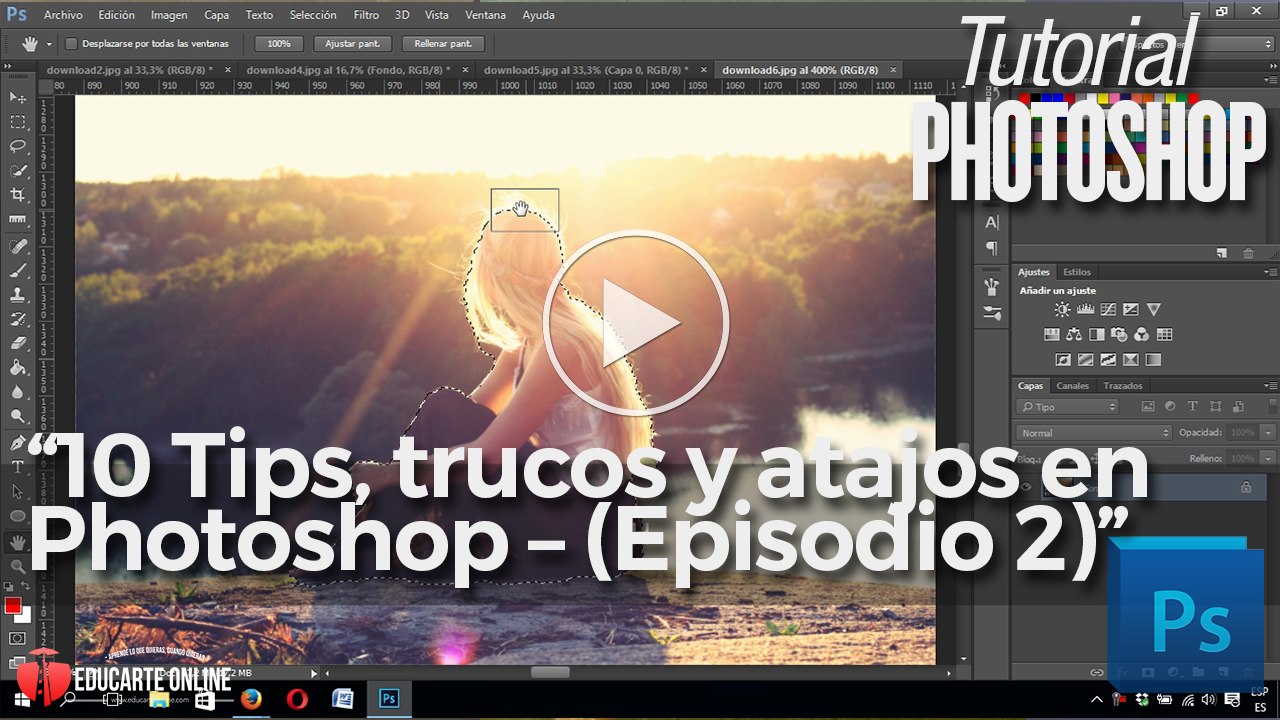Select the History Brush tool
1280x720 pixels.
(x=18, y=319)
